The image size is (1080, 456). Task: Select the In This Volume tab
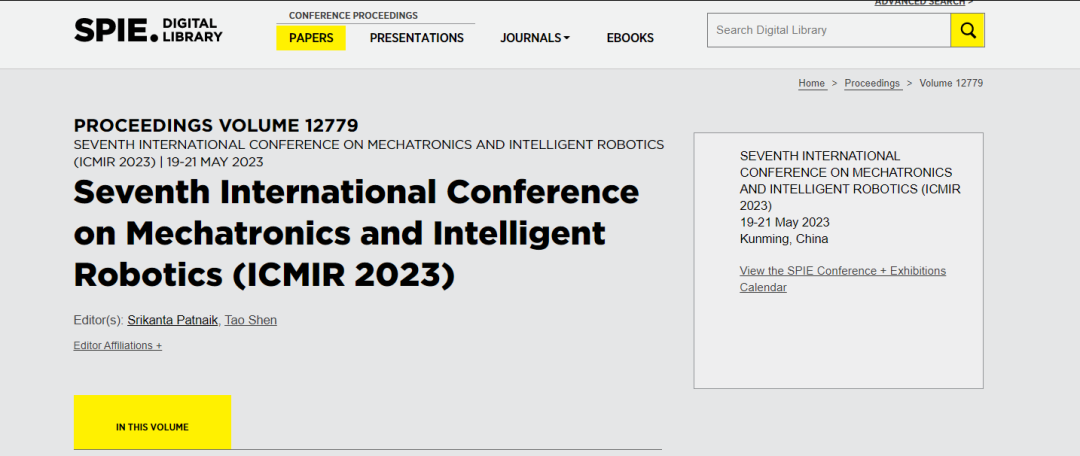(x=152, y=422)
